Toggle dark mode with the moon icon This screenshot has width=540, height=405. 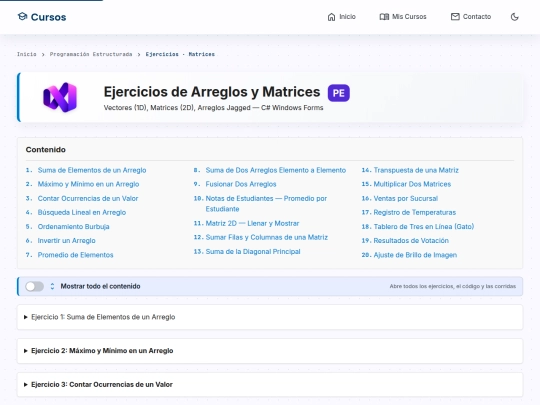[515, 17]
